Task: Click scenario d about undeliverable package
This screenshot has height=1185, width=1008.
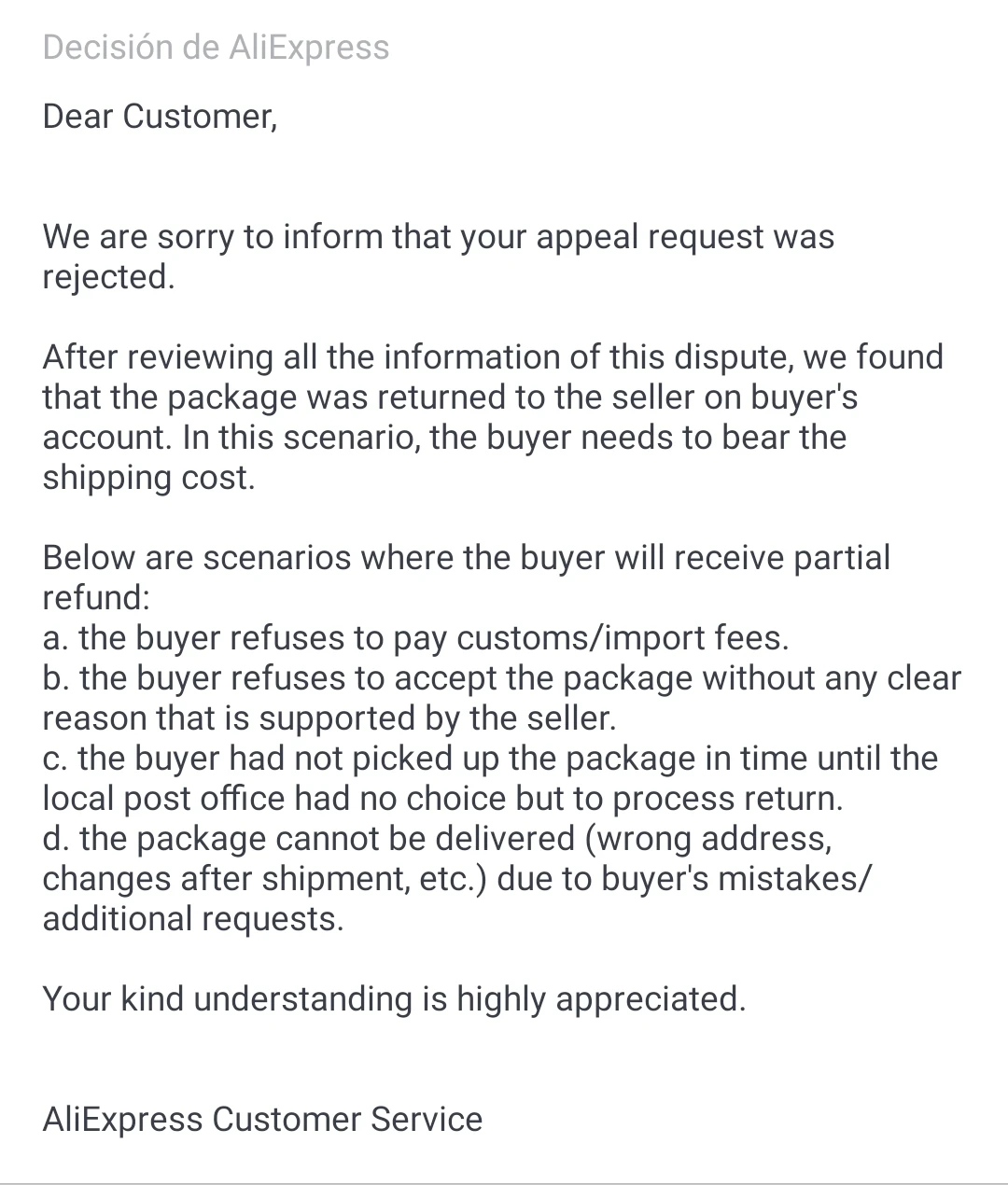Action: [x=437, y=840]
